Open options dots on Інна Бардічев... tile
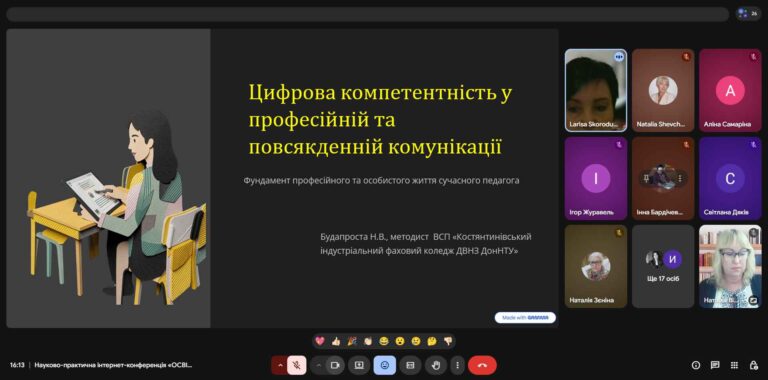The height and width of the screenshot is (380, 768). point(680,179)
